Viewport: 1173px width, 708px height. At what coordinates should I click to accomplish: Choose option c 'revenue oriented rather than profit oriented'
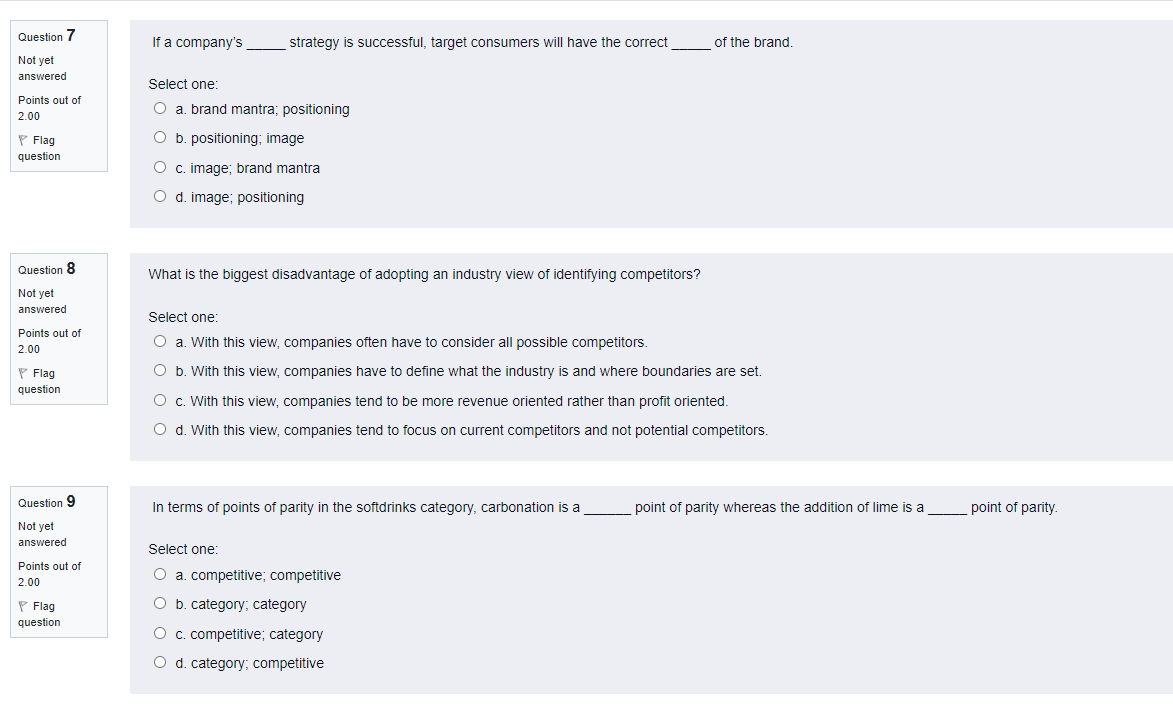click(160, 400)
